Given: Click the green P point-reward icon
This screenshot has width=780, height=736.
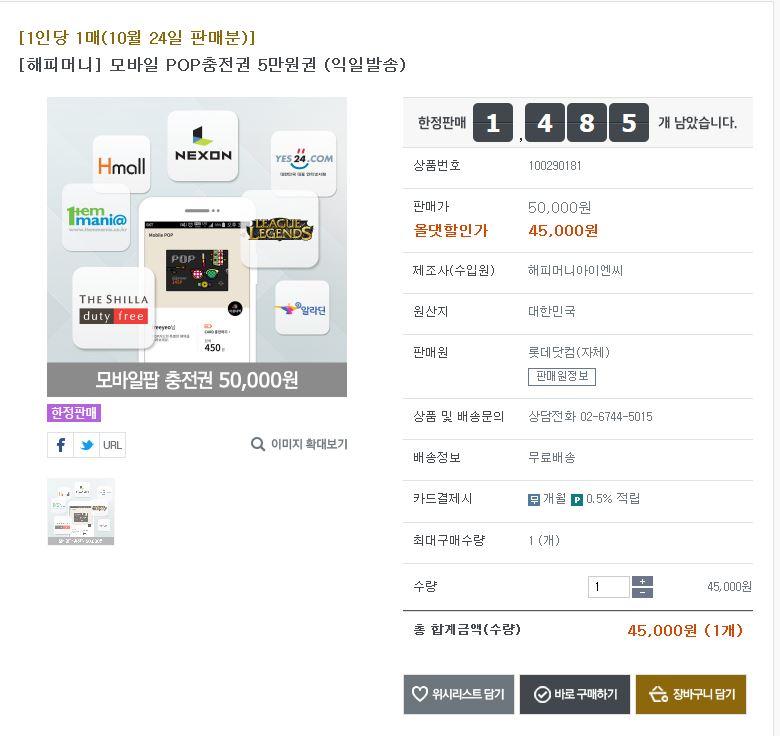Looking at the screenshot, I should click(x=577, y=499).
